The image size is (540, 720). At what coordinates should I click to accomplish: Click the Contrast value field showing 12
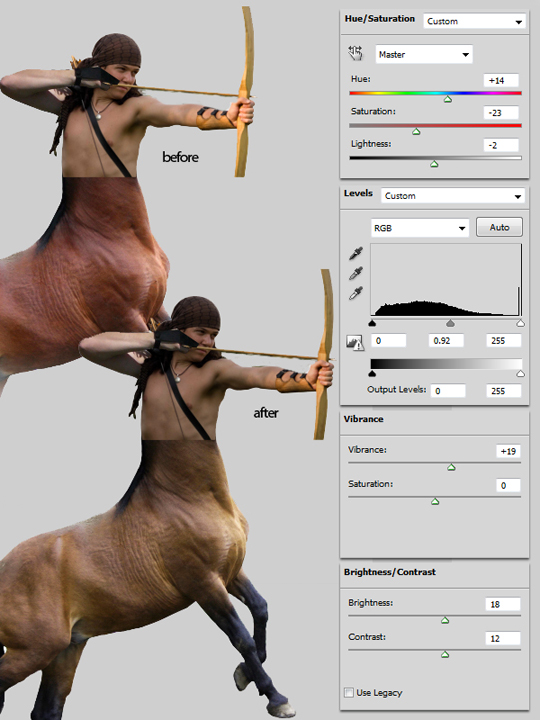click(503, 638)
